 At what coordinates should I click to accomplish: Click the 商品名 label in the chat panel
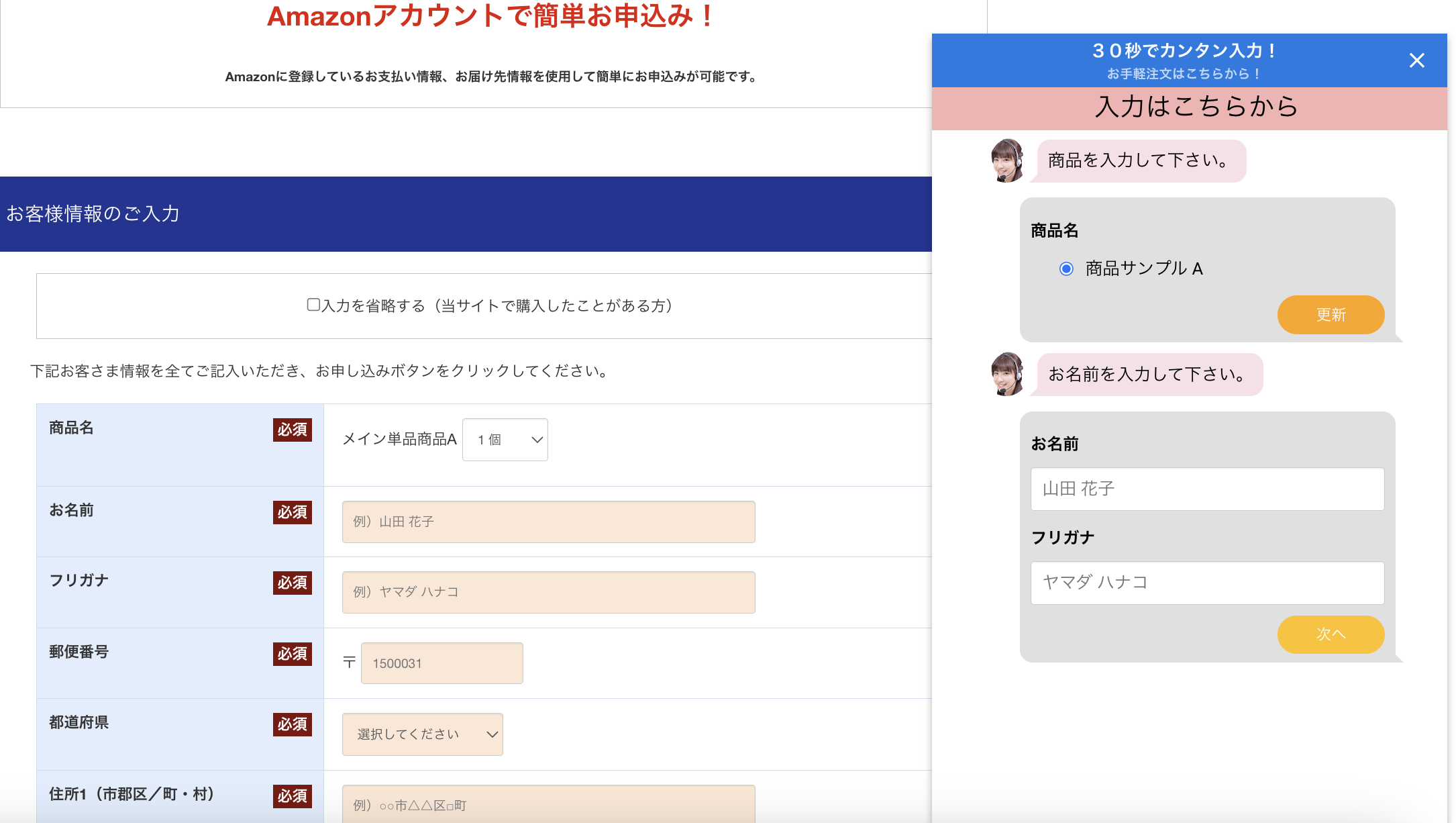(x=1055, y=231)
